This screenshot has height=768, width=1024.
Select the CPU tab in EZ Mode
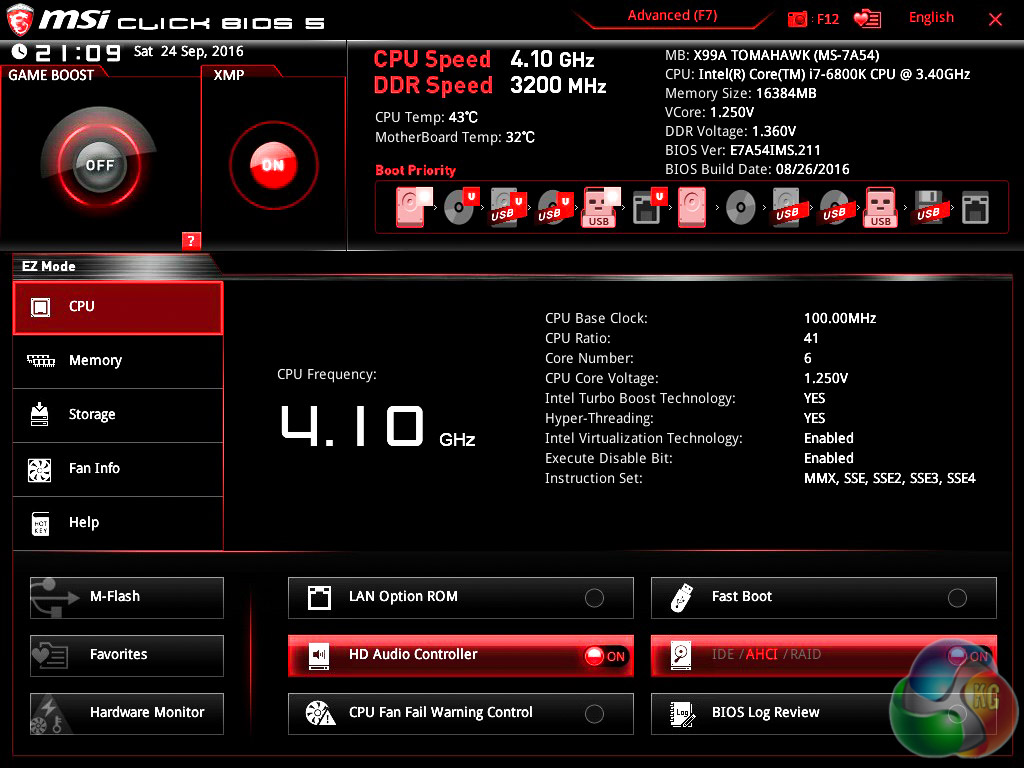pyautogui.click(x=118, y=308)
